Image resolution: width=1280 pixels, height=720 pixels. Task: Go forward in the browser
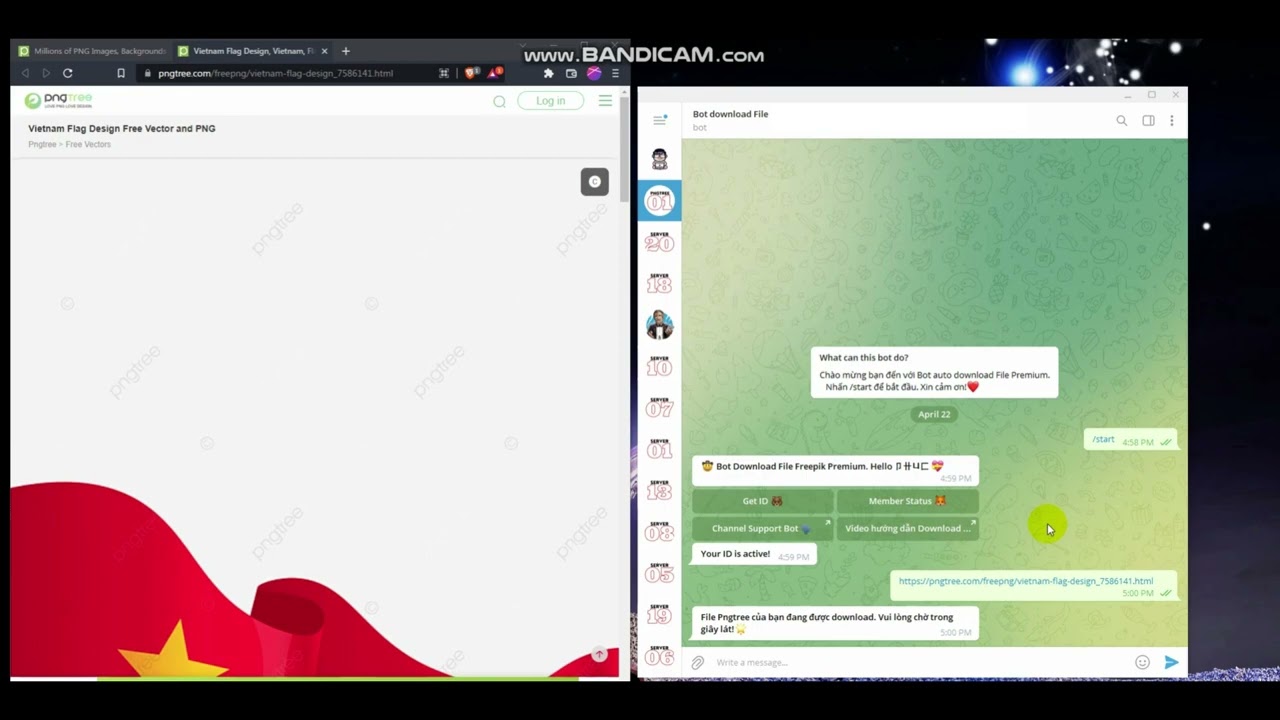[45, 73]
